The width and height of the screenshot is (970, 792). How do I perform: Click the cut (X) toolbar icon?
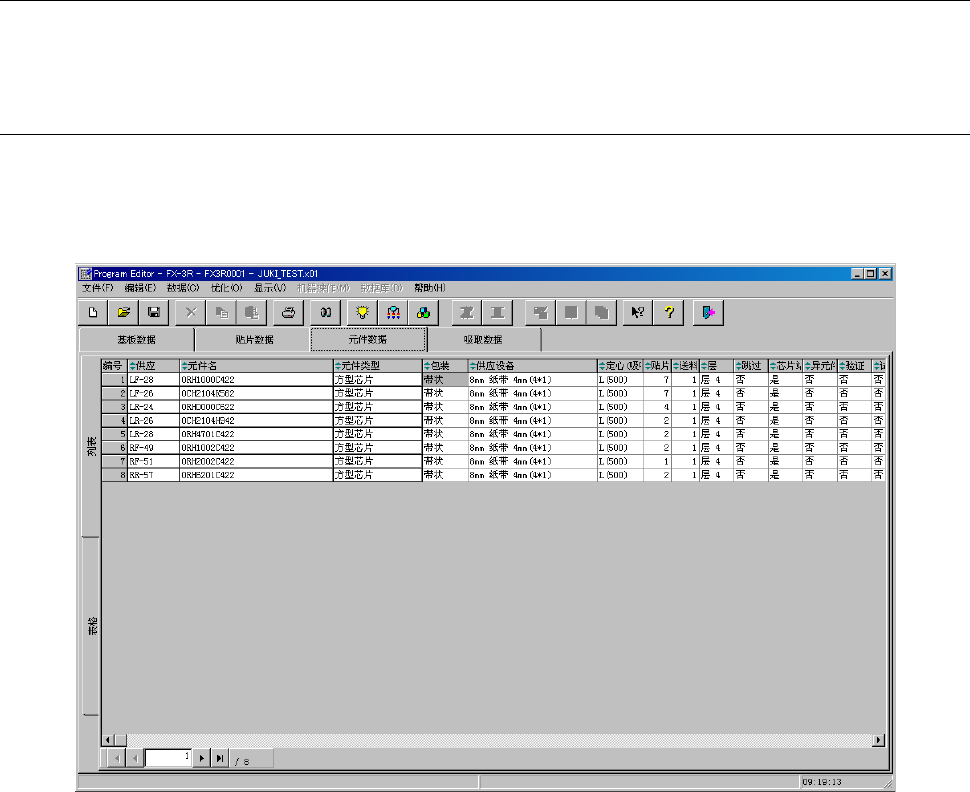pos(191,312)
